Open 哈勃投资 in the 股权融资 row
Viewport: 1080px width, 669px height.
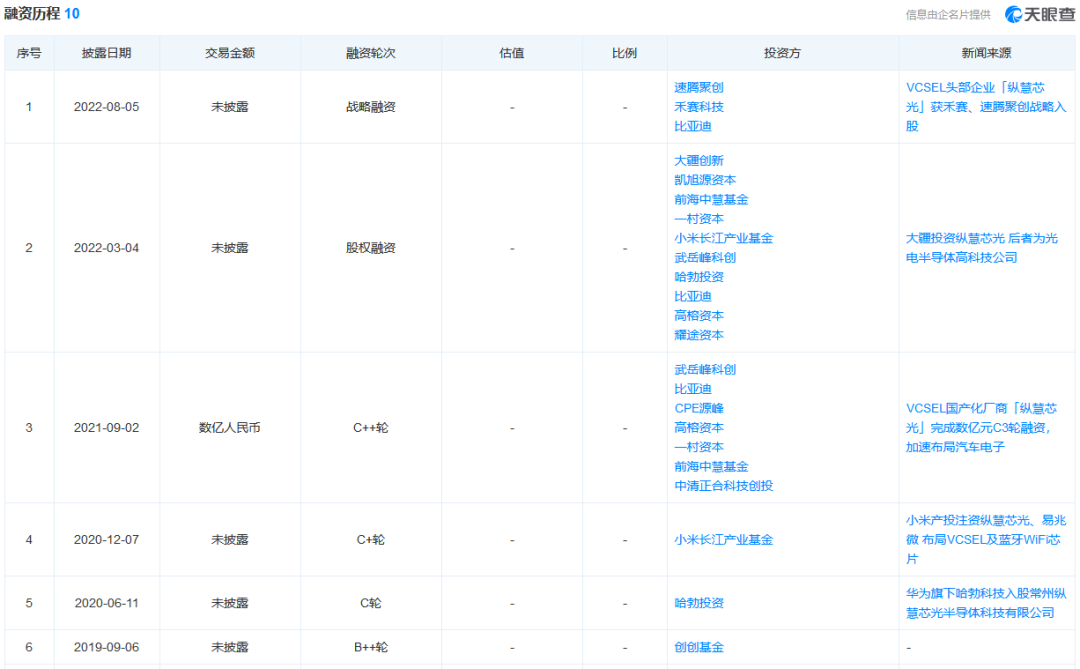click(x=698, y=277)
